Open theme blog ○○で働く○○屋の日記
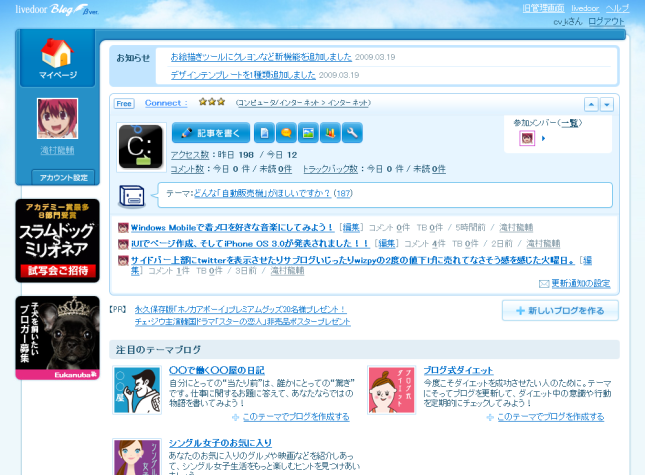The height and width of the screenshot is (475, 645). click(217, 370)
